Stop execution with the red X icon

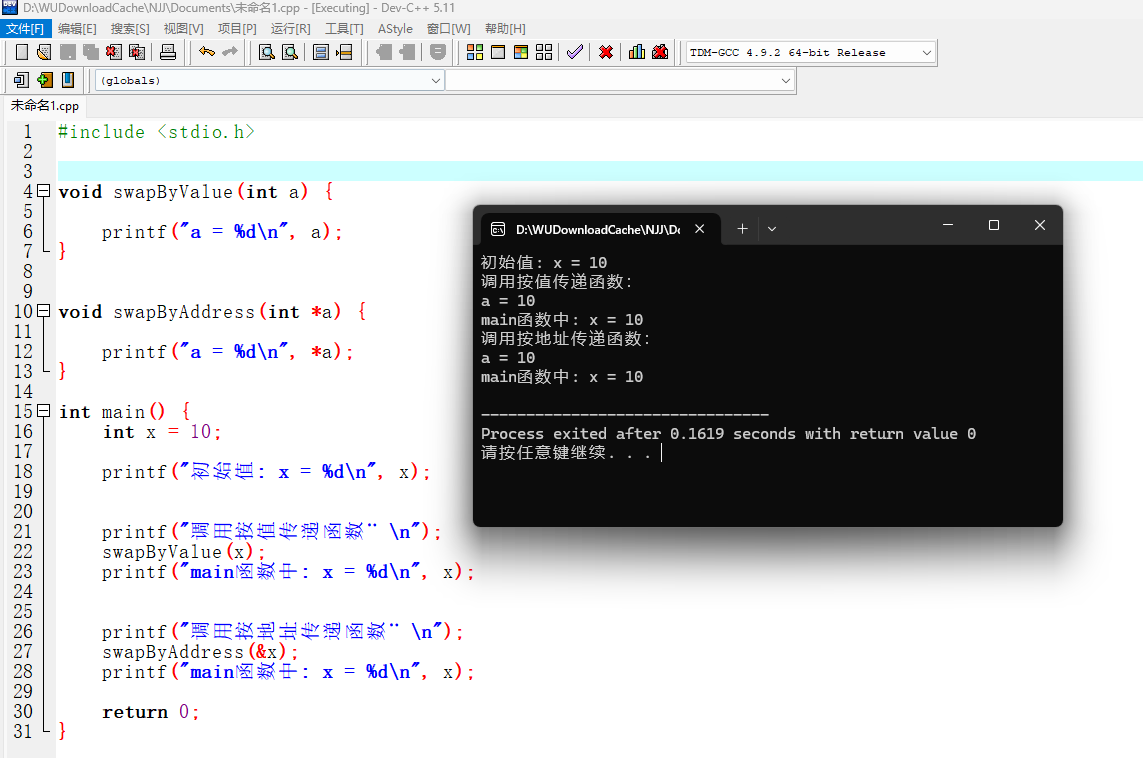[x=606, y=52]
